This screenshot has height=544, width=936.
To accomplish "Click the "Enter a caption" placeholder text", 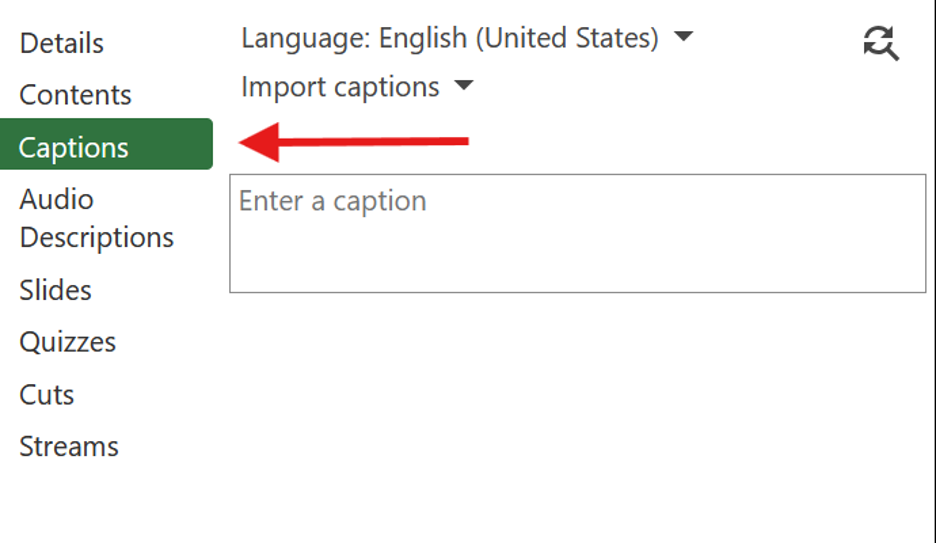I will 332,201.
